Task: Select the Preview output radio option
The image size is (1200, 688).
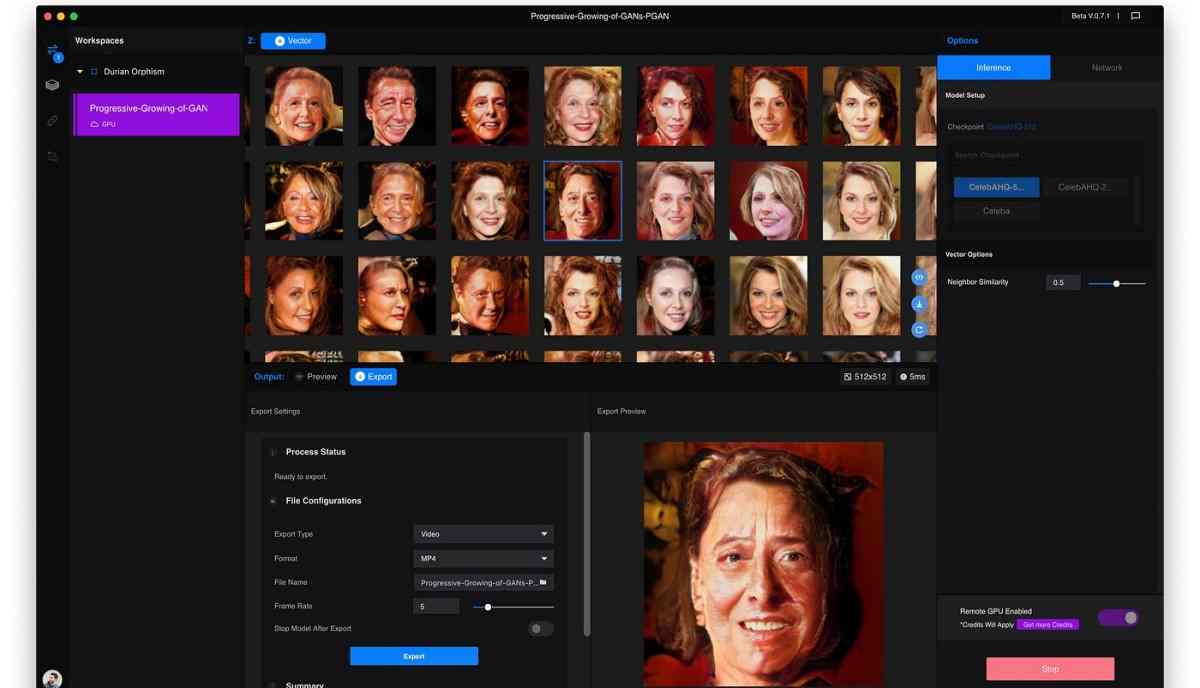Action: pos(316,377)
